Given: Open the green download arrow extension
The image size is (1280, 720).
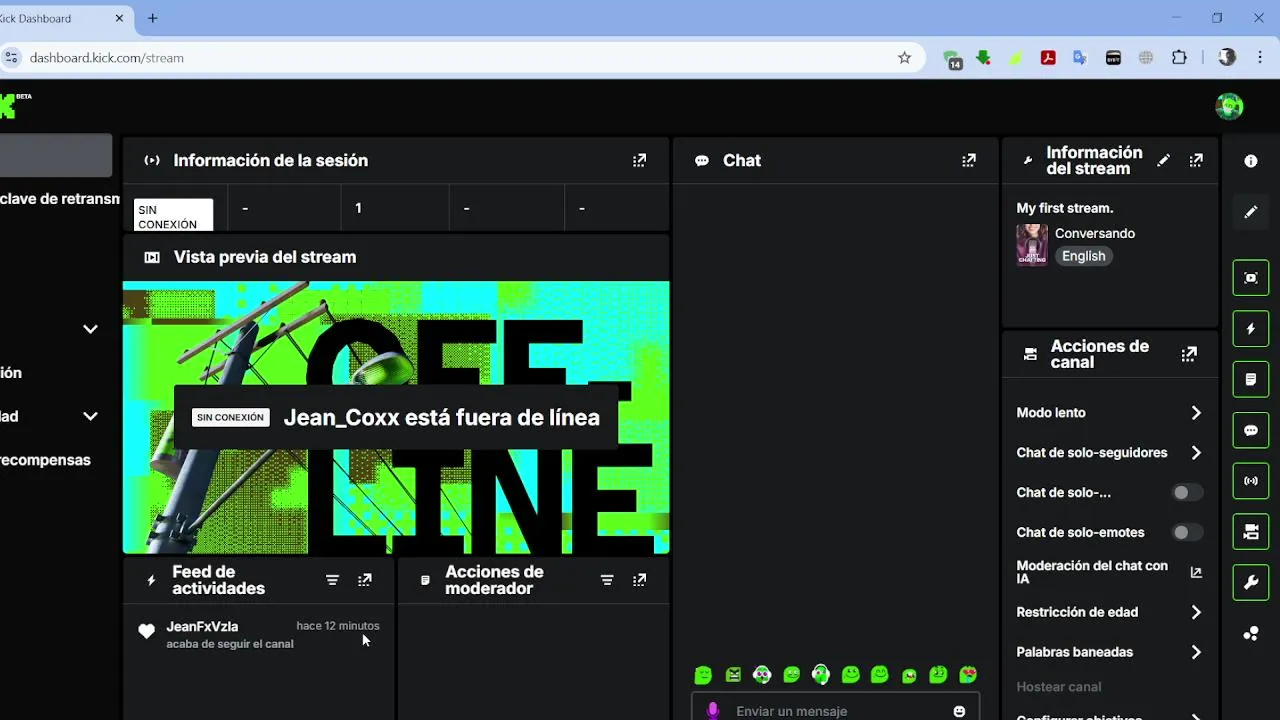Looking at the screenshot, I should 984,58.
